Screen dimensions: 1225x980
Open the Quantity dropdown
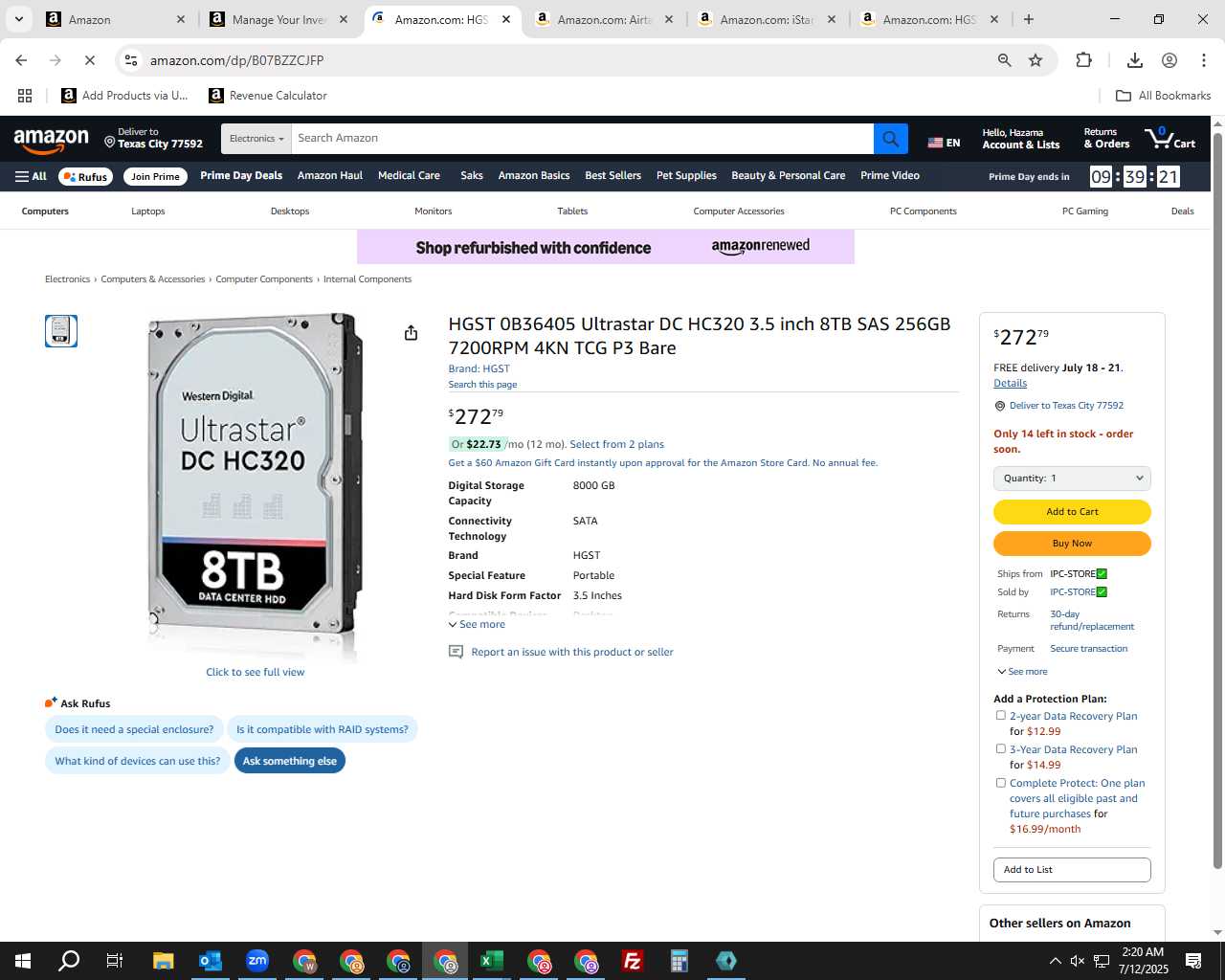[1072, 479]
